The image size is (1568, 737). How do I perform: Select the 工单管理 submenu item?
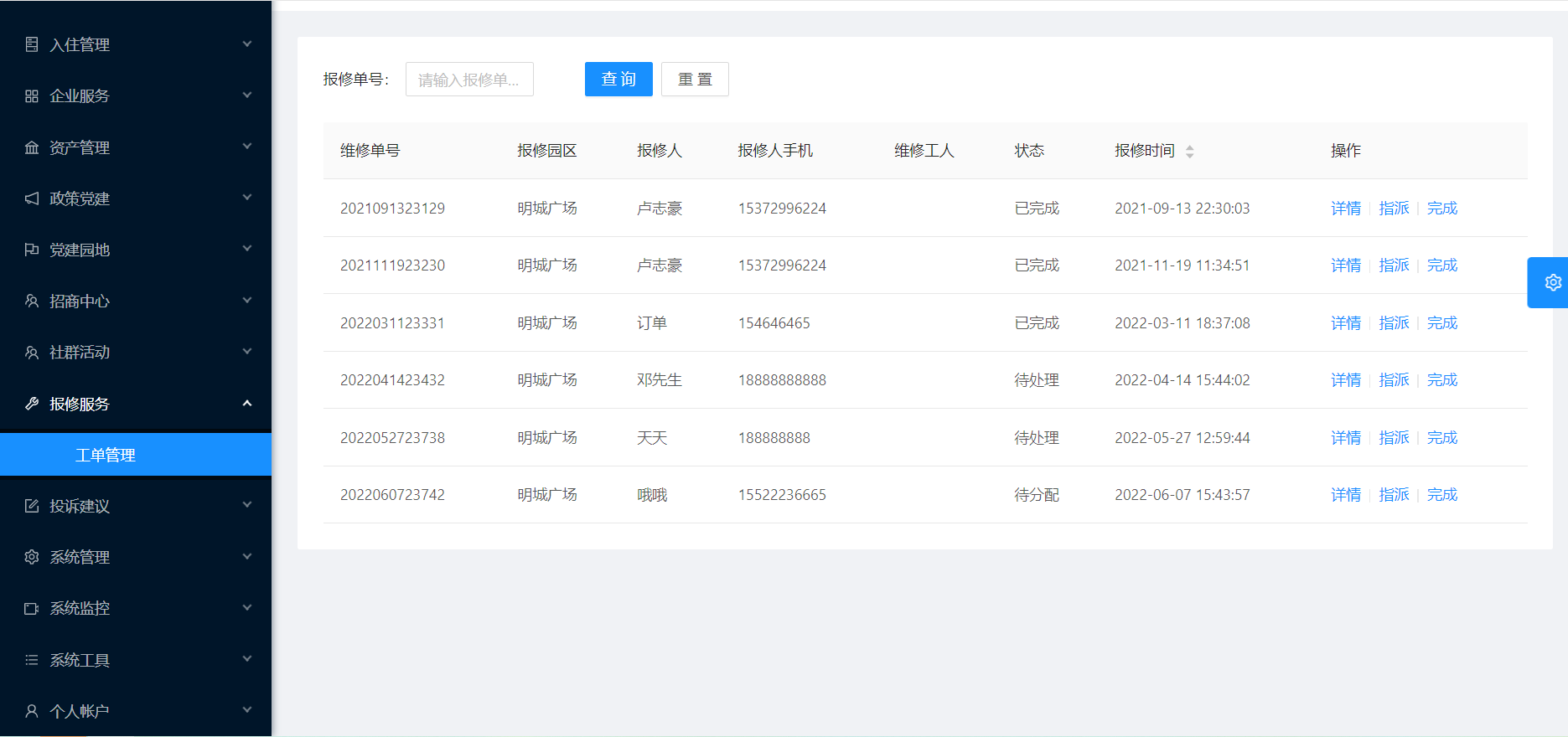106,455
